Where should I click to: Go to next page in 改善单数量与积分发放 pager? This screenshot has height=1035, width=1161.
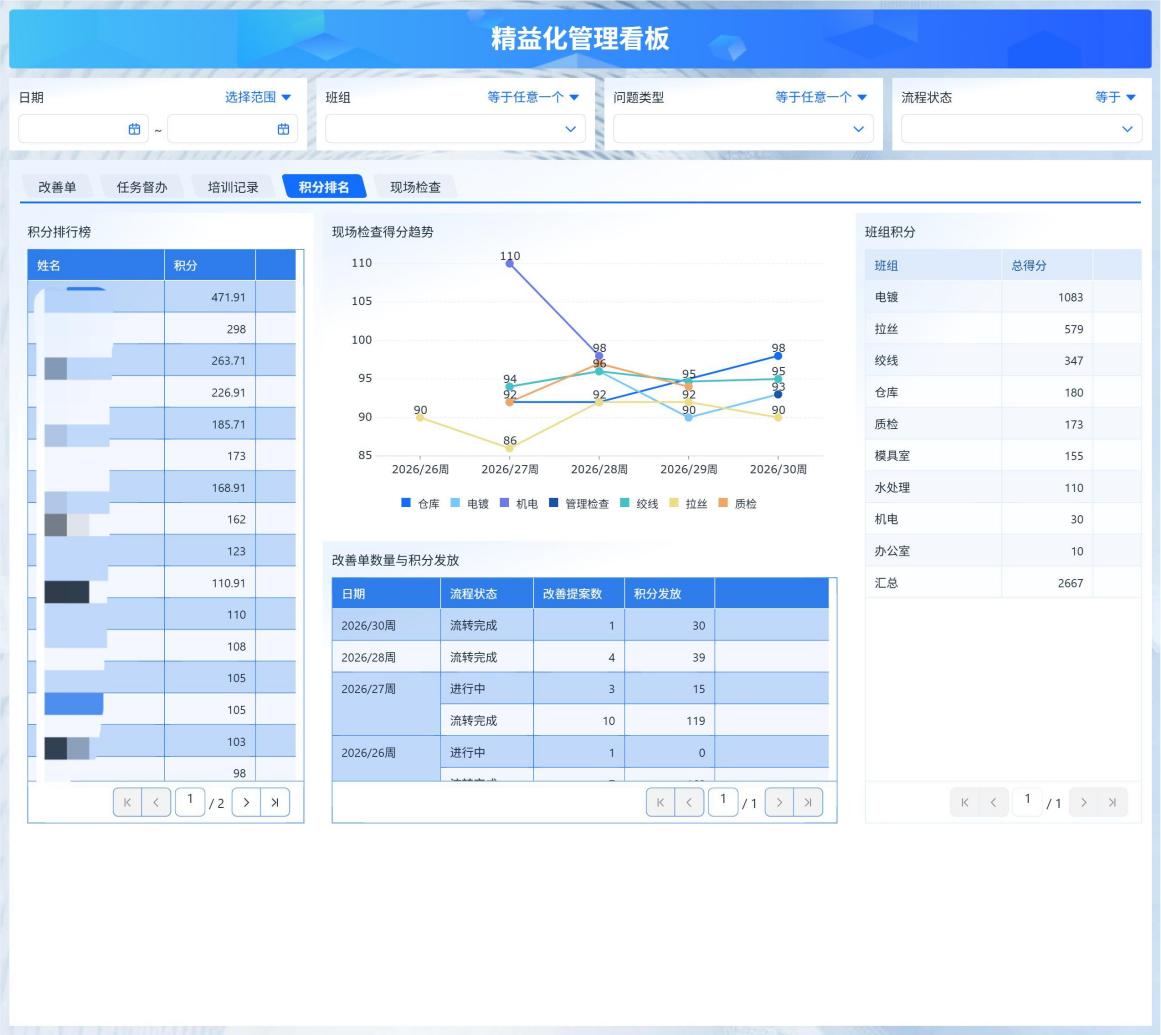coord(779,802)
